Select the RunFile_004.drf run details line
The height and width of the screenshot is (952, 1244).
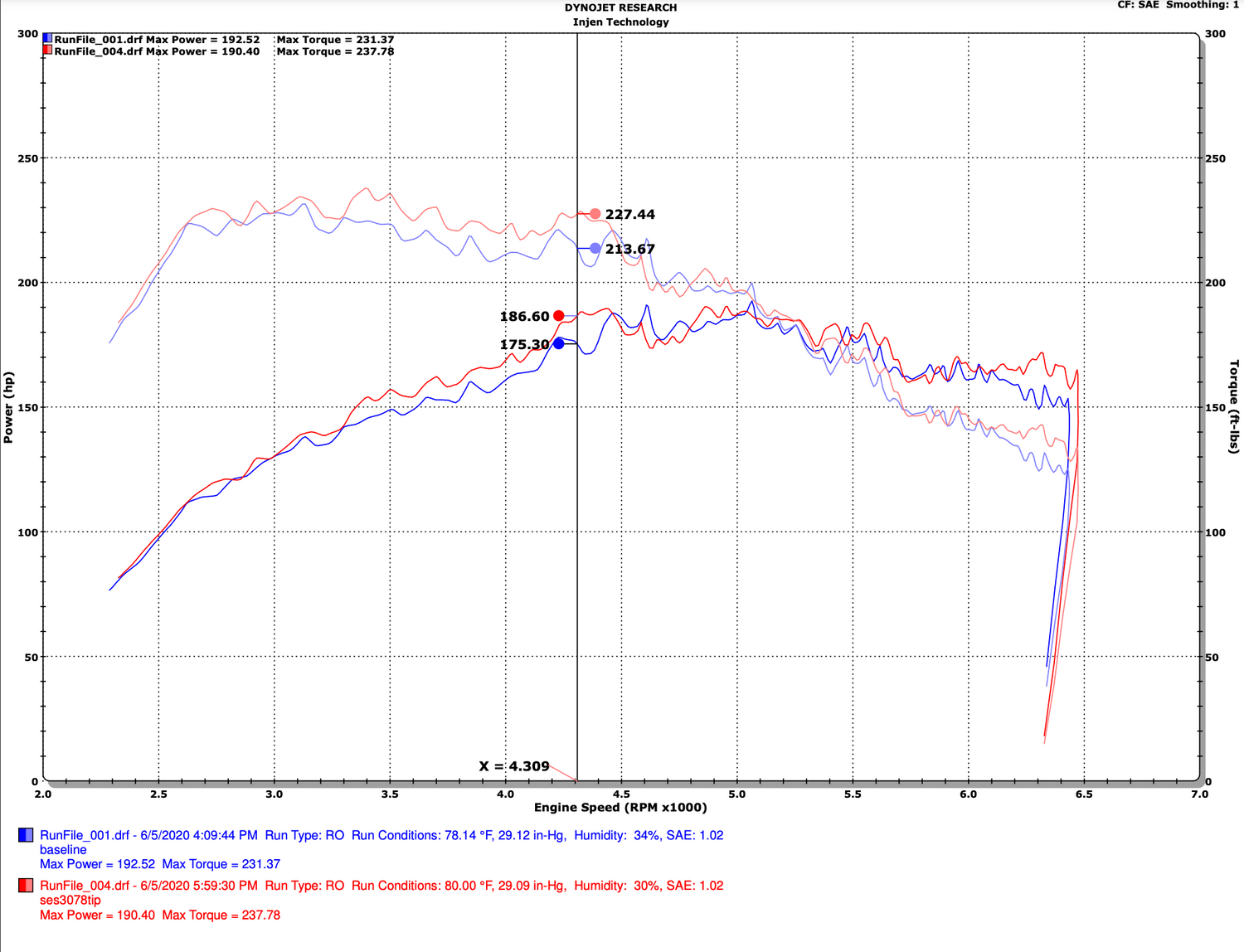(x=381, y=886)
